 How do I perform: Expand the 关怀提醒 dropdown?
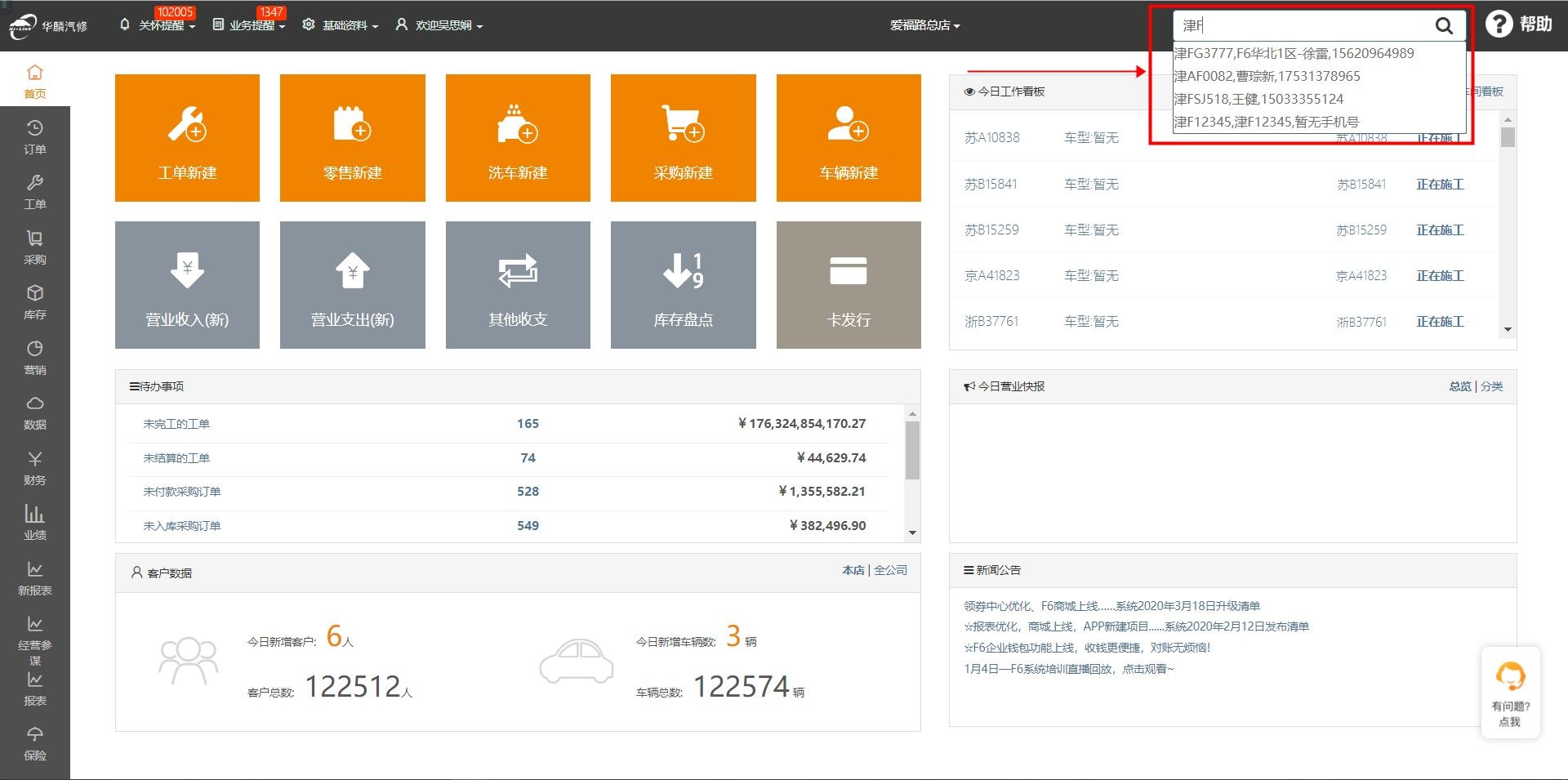point(159,25)
